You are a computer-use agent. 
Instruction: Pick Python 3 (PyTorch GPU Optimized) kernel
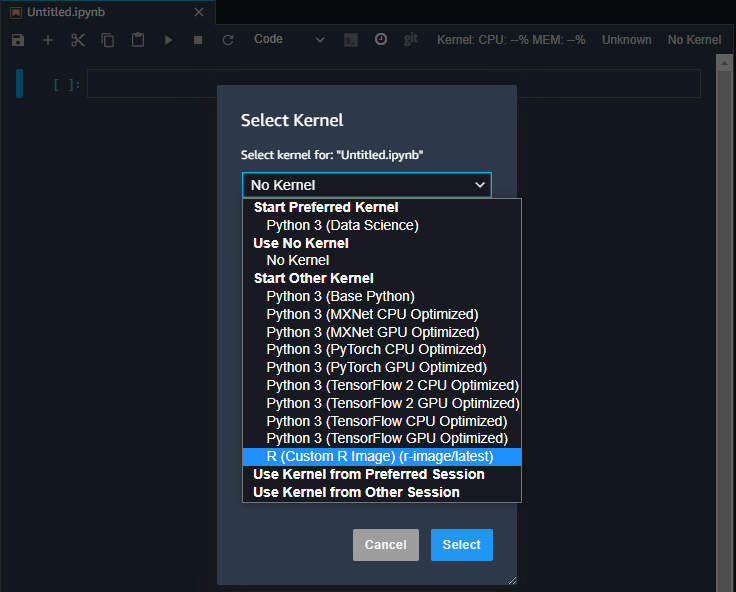pyautogui.click(x=376, y=367)
